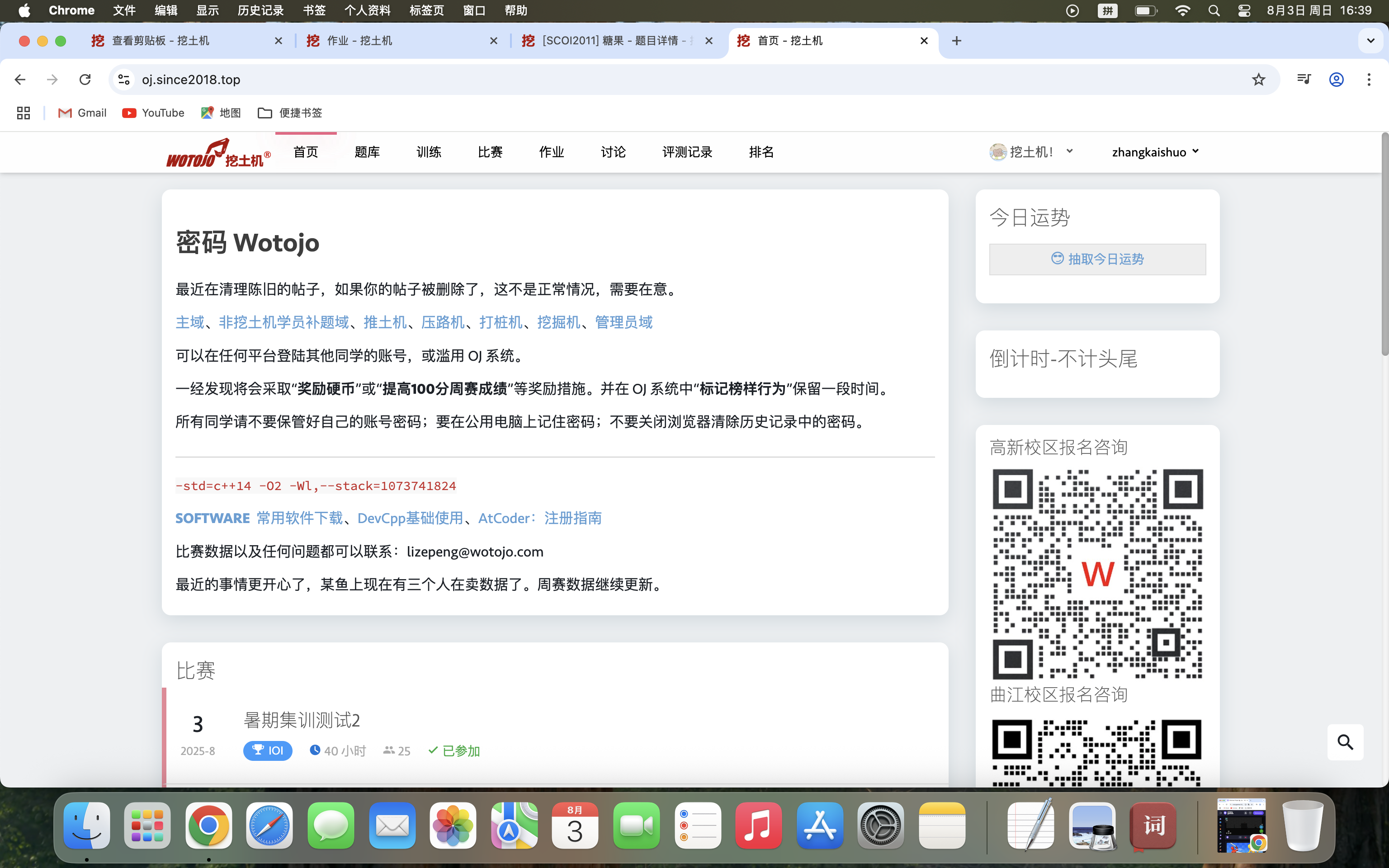Open the 题库 navigation item
This screenshot has height=868, width=1389.
point(367,152)
